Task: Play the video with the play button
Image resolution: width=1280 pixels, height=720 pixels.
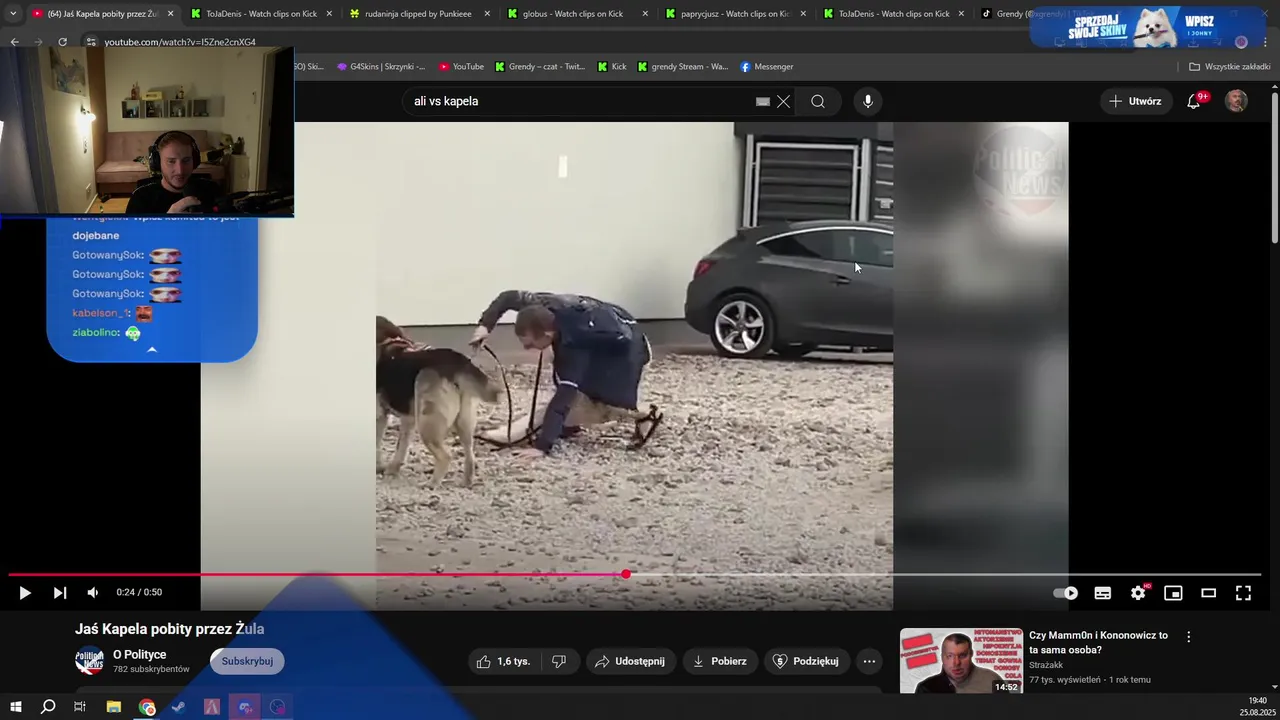Action: click(25, 593)
